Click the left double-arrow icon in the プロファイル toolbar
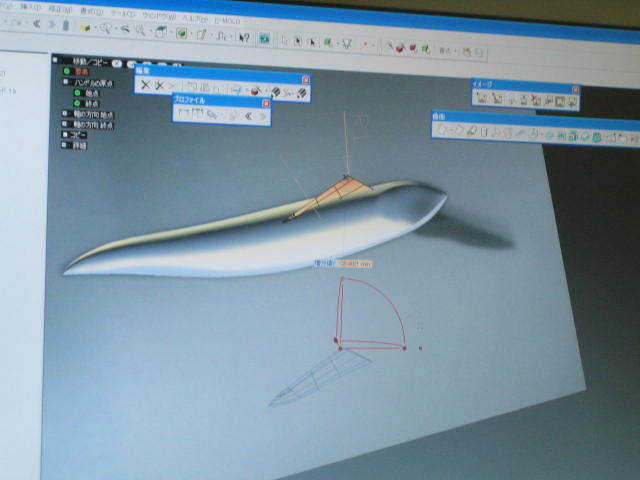 pyautogui.click(x=248, y=116)
